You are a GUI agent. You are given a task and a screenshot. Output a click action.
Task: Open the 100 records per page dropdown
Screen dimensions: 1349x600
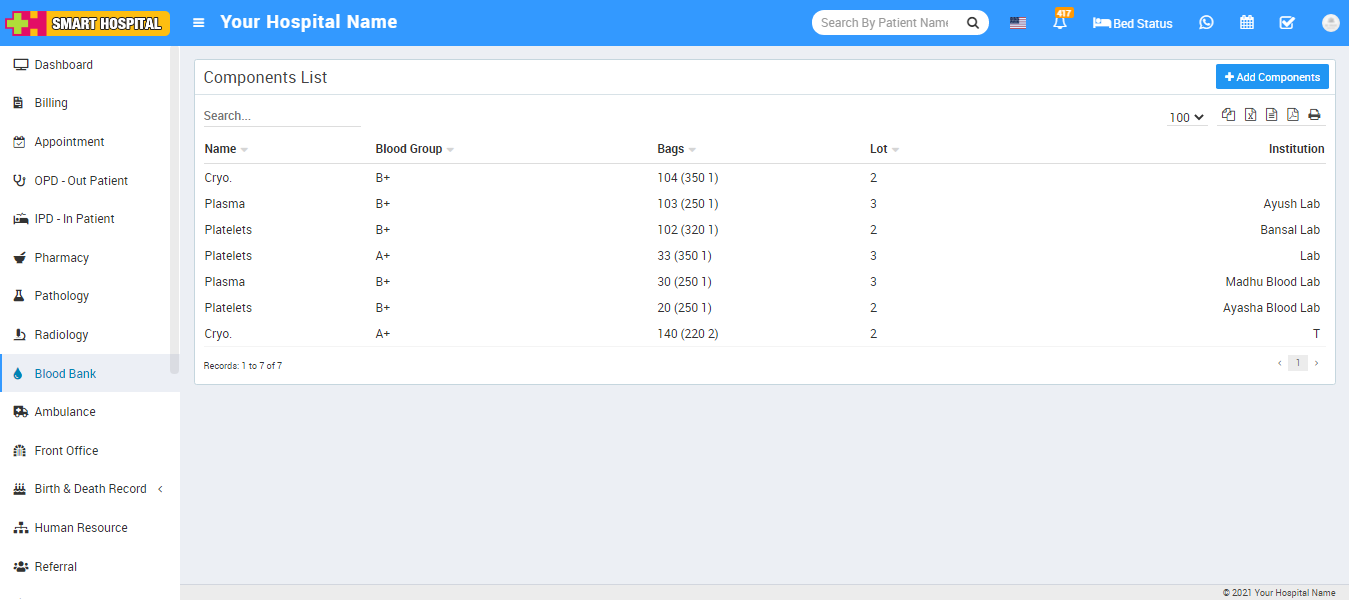pyautogui.click(x=1186, y=118)
